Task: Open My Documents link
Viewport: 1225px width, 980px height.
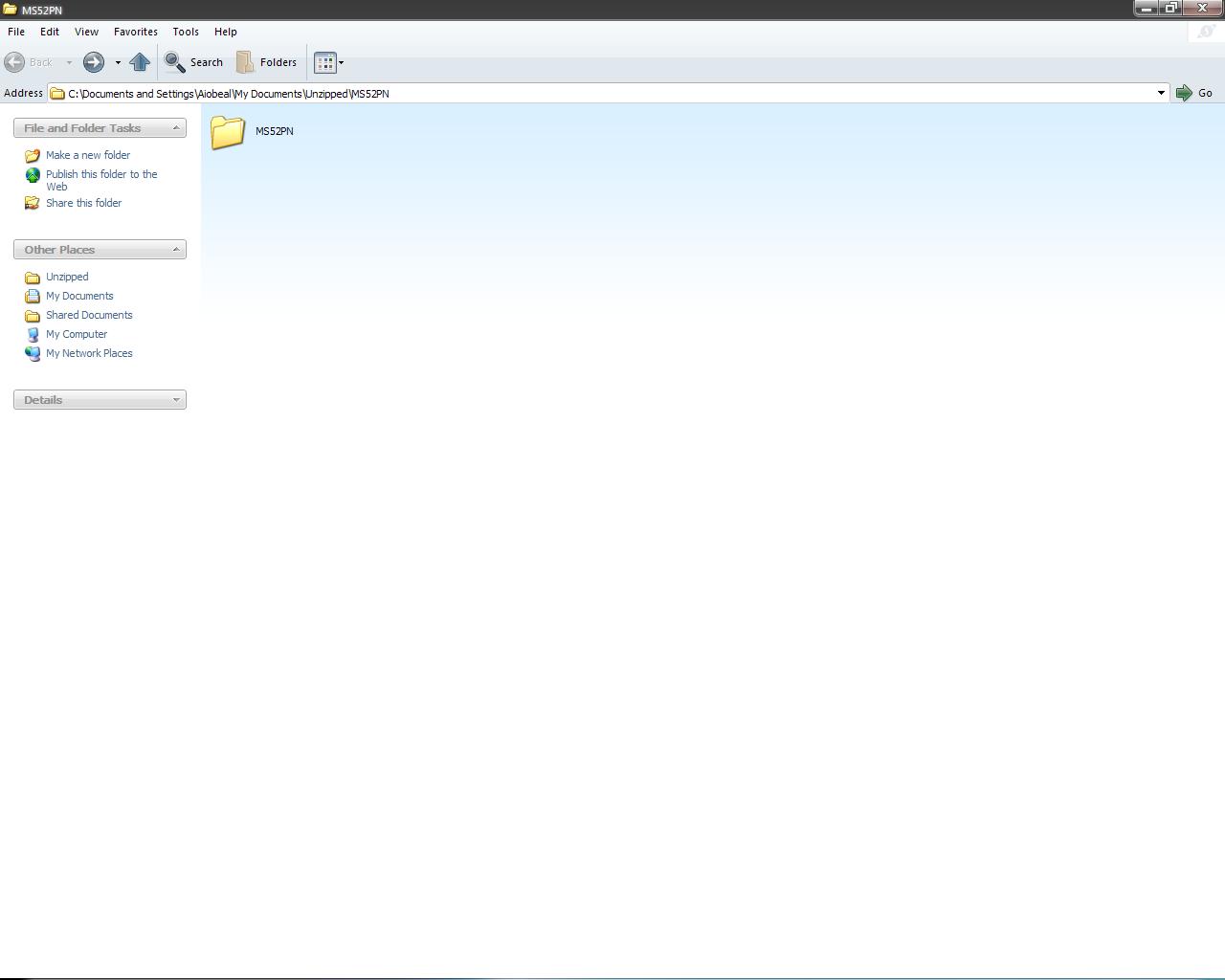Action: (x=79, y=296)
